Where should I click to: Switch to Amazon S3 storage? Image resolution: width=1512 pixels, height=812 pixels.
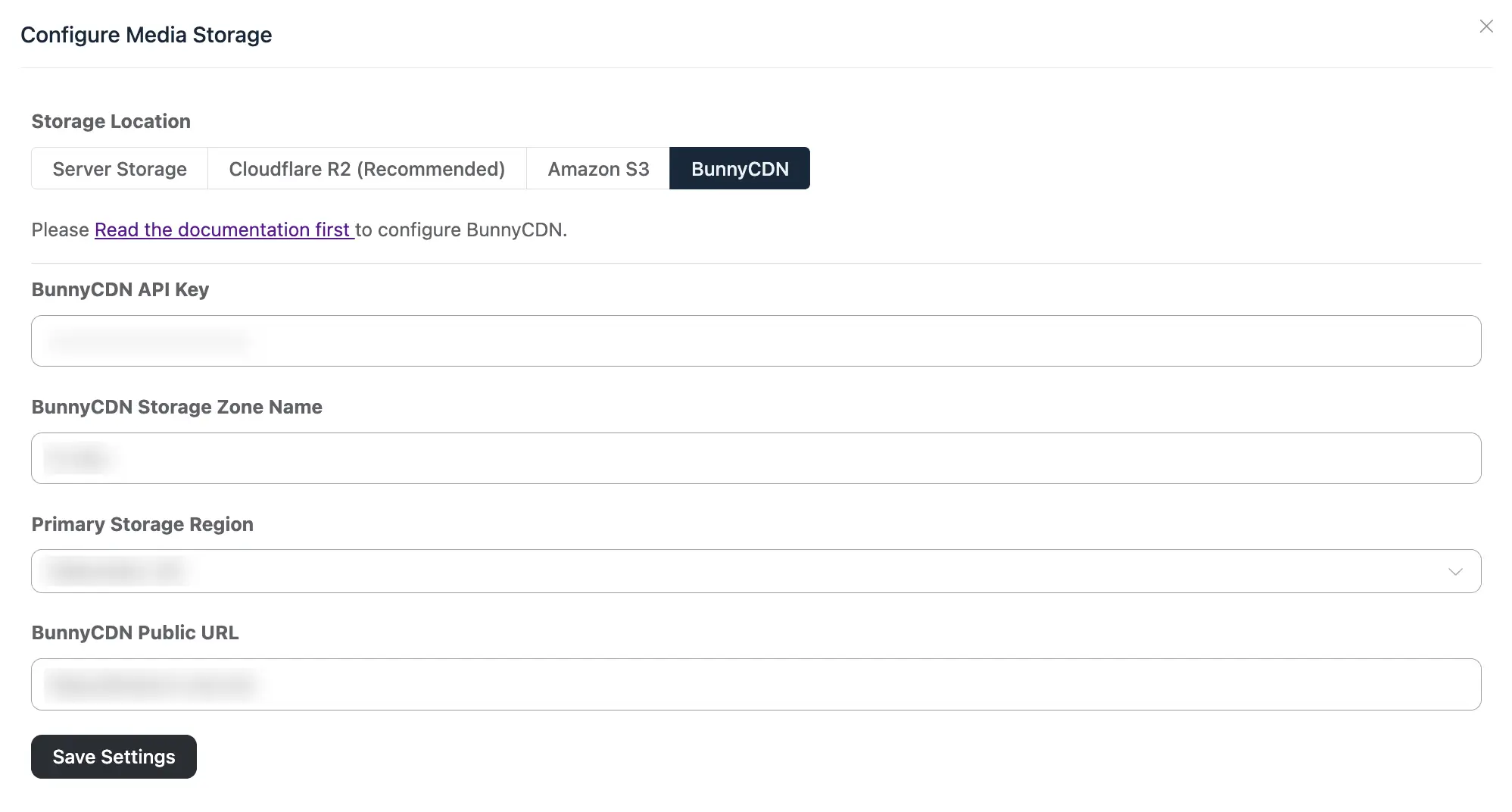[x=598, y=168]
